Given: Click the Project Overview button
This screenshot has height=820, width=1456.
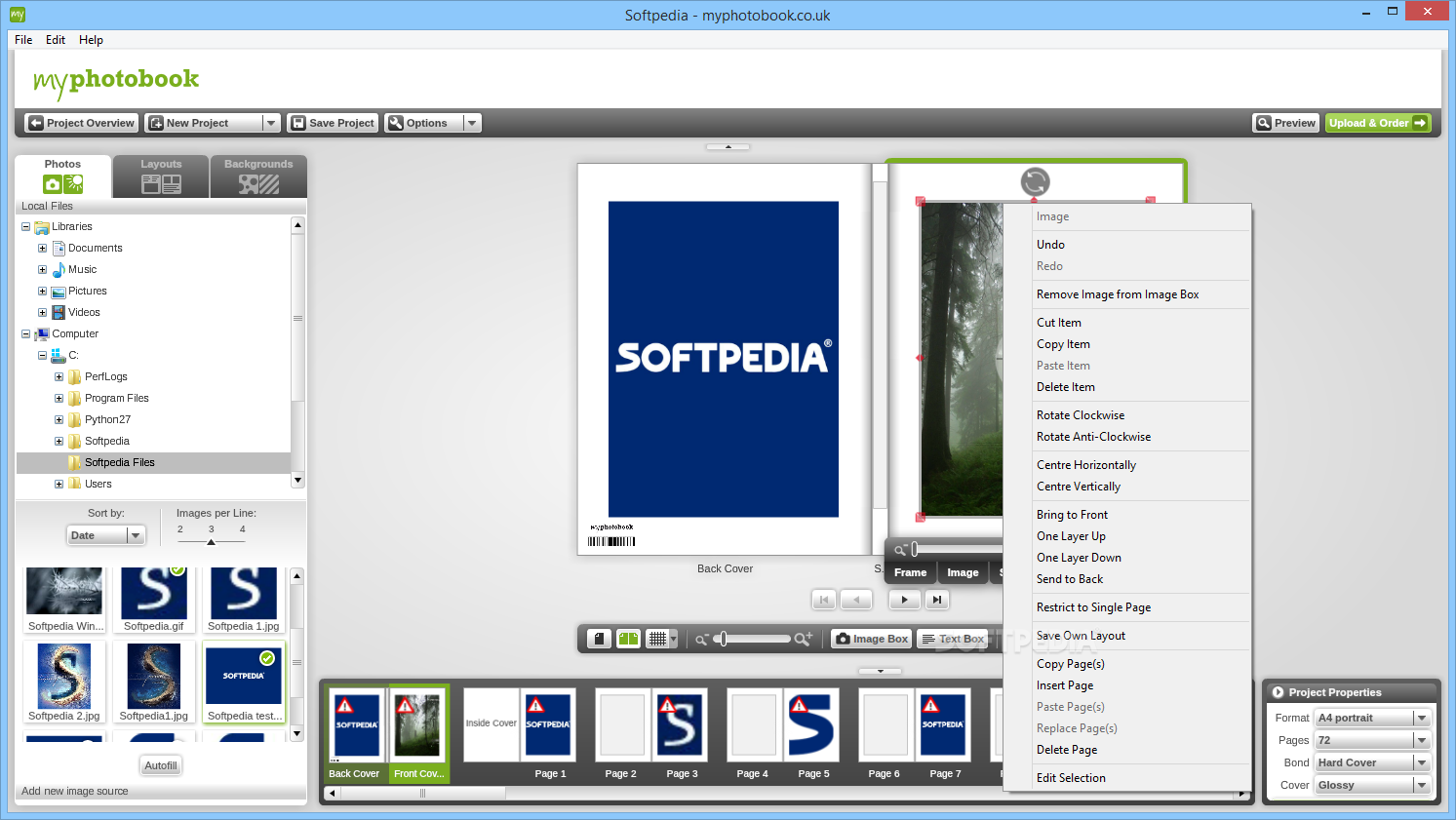Looking at the screenshot, I should (81, 123).
